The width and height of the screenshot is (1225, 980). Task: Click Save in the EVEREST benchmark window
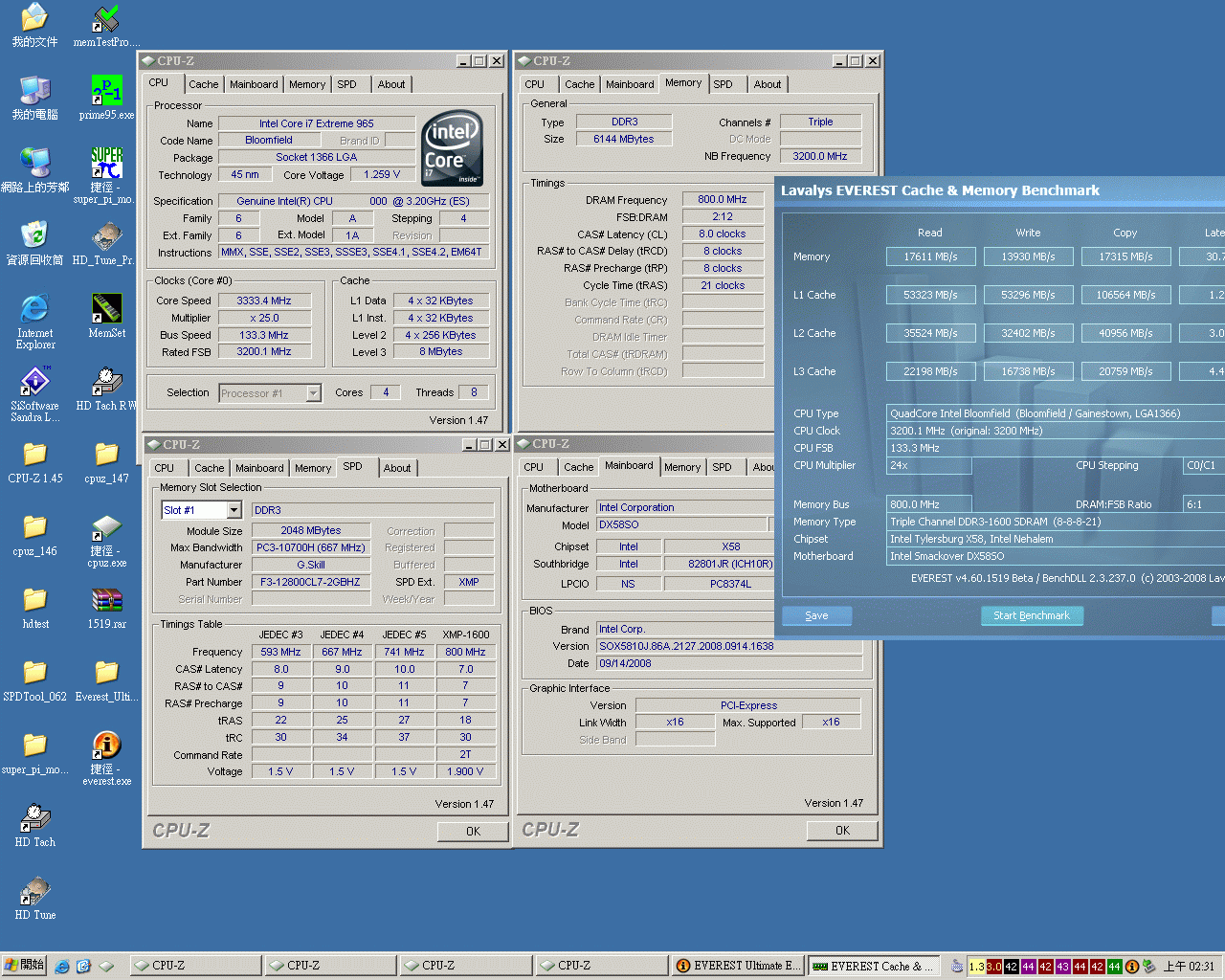click(816, 615)
